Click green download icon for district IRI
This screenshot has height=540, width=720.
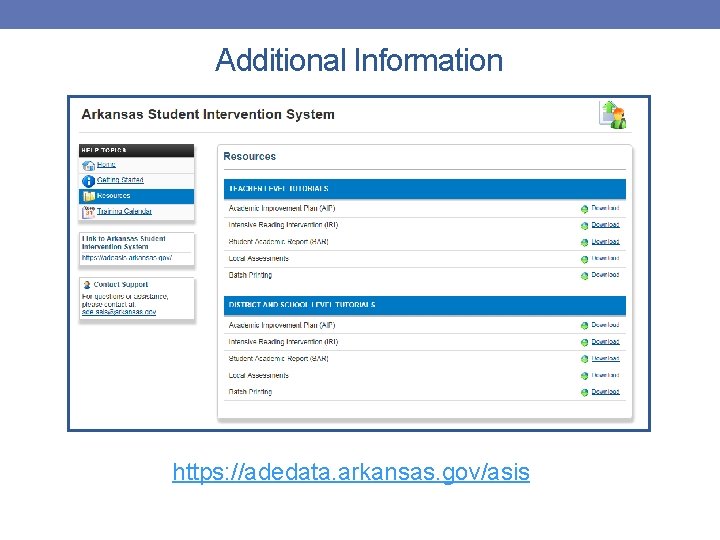(x=585, y=343)
